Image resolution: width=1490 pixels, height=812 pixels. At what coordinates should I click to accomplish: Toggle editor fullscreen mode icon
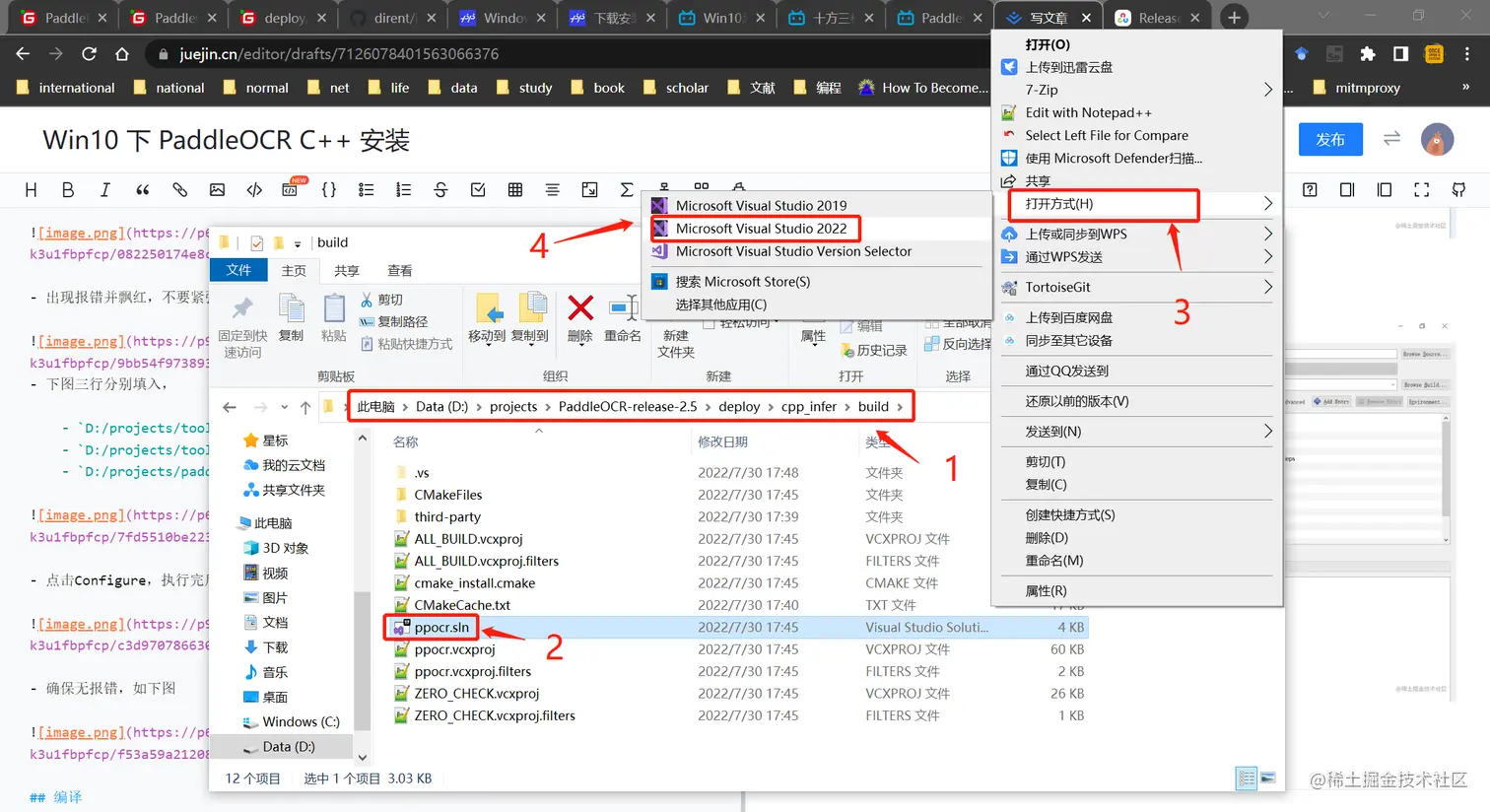[x=1421, y=190]
